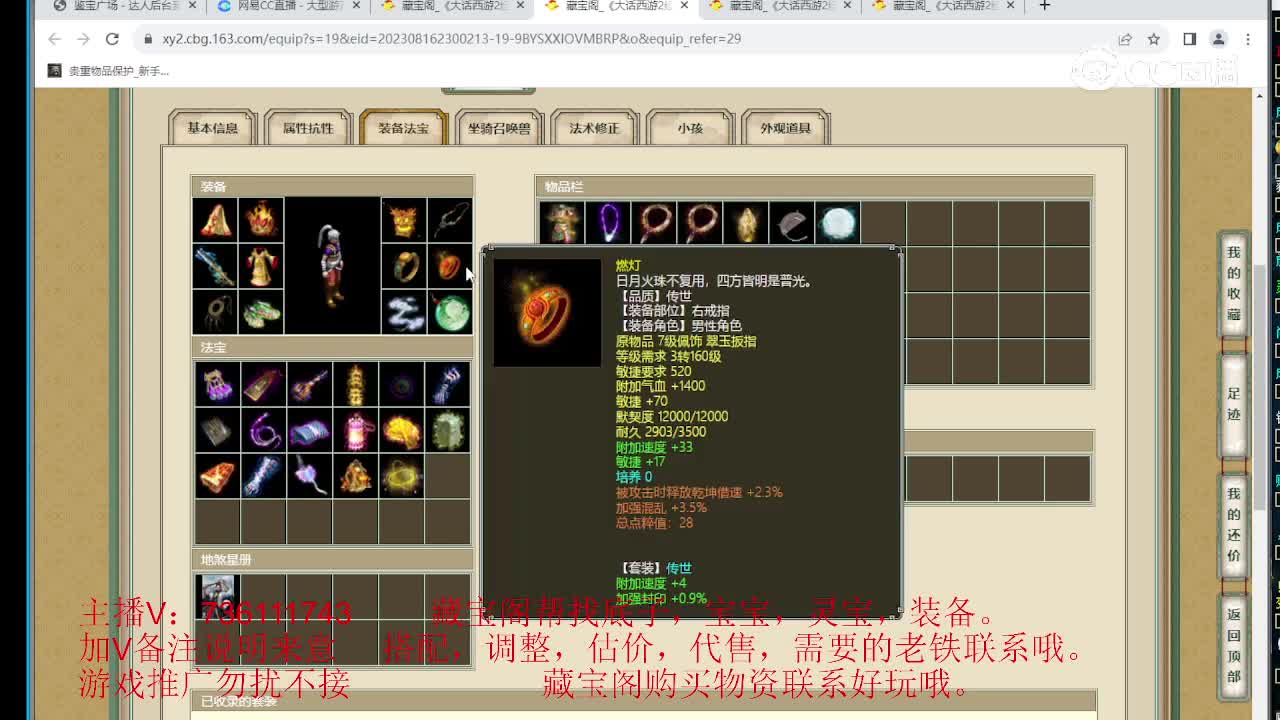1280x720 pixels.
Task: Click the golden mask equipment icon
Action: 403,220
